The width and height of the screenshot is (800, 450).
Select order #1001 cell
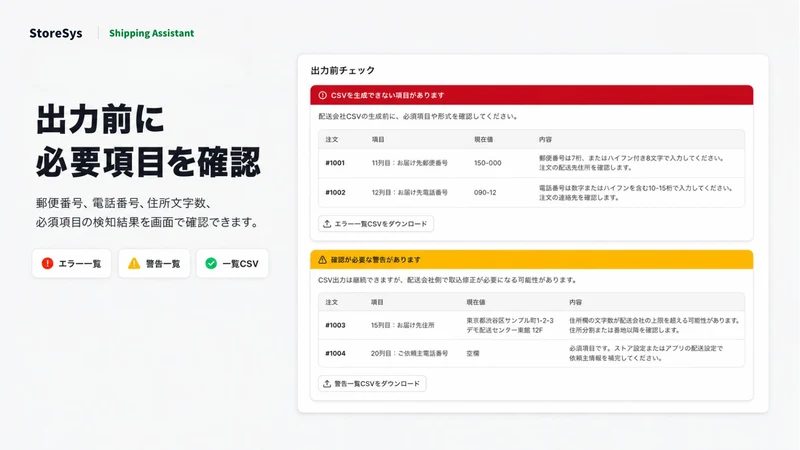point(335,163)
